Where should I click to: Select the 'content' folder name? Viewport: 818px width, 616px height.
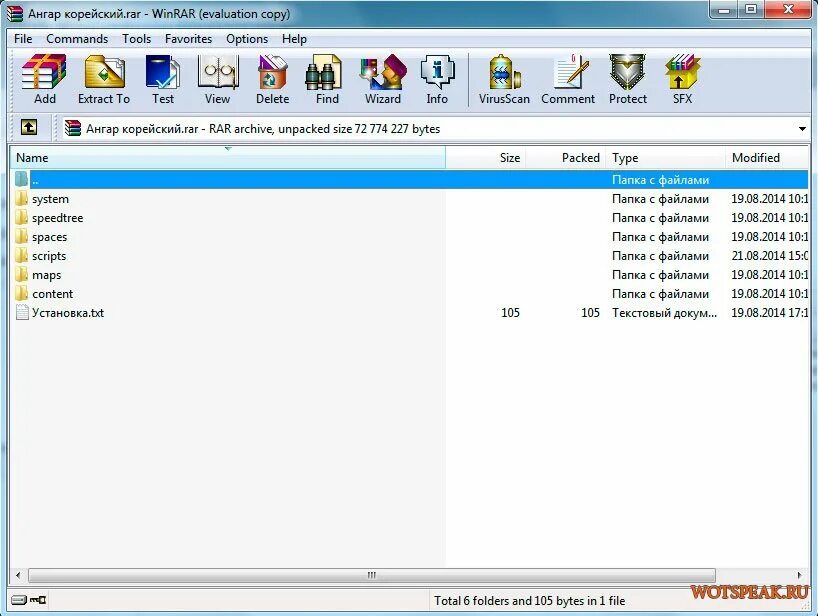click(52, 294)
